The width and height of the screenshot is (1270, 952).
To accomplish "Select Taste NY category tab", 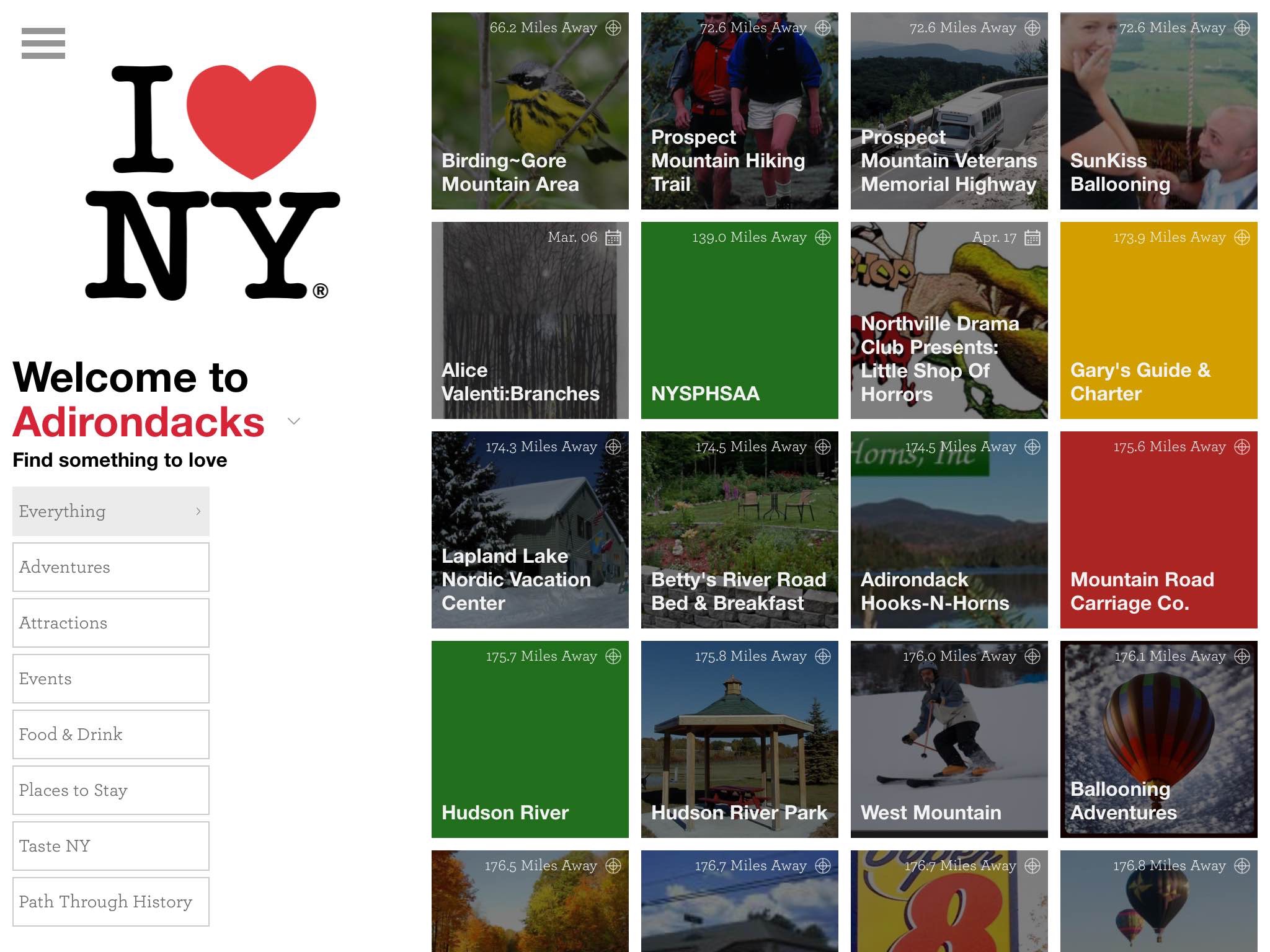I will point(111,846).
